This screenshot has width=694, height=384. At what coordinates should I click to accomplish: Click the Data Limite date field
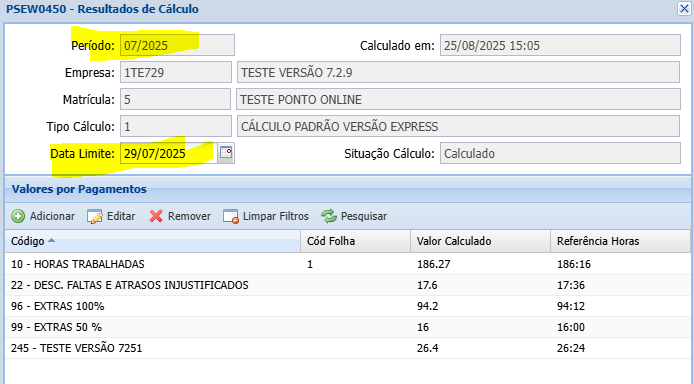tap(169, 154)
